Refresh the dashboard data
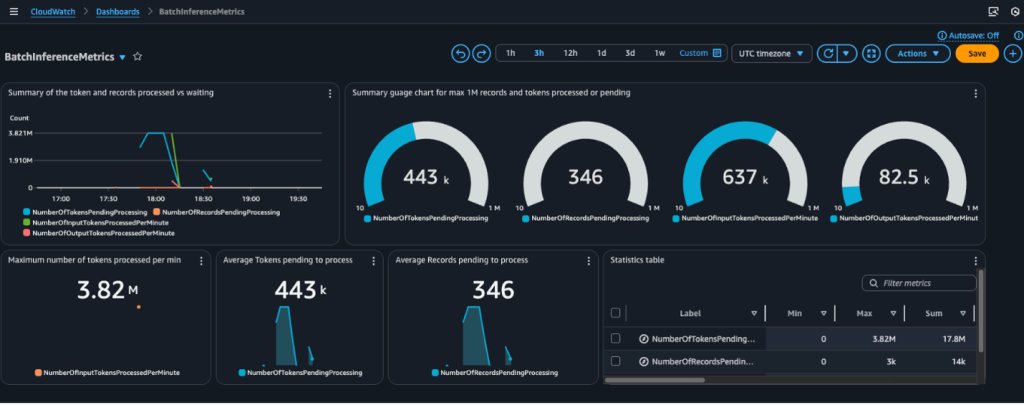The height and width of the screenshot is (405, 1024). [x=827, y=53]
